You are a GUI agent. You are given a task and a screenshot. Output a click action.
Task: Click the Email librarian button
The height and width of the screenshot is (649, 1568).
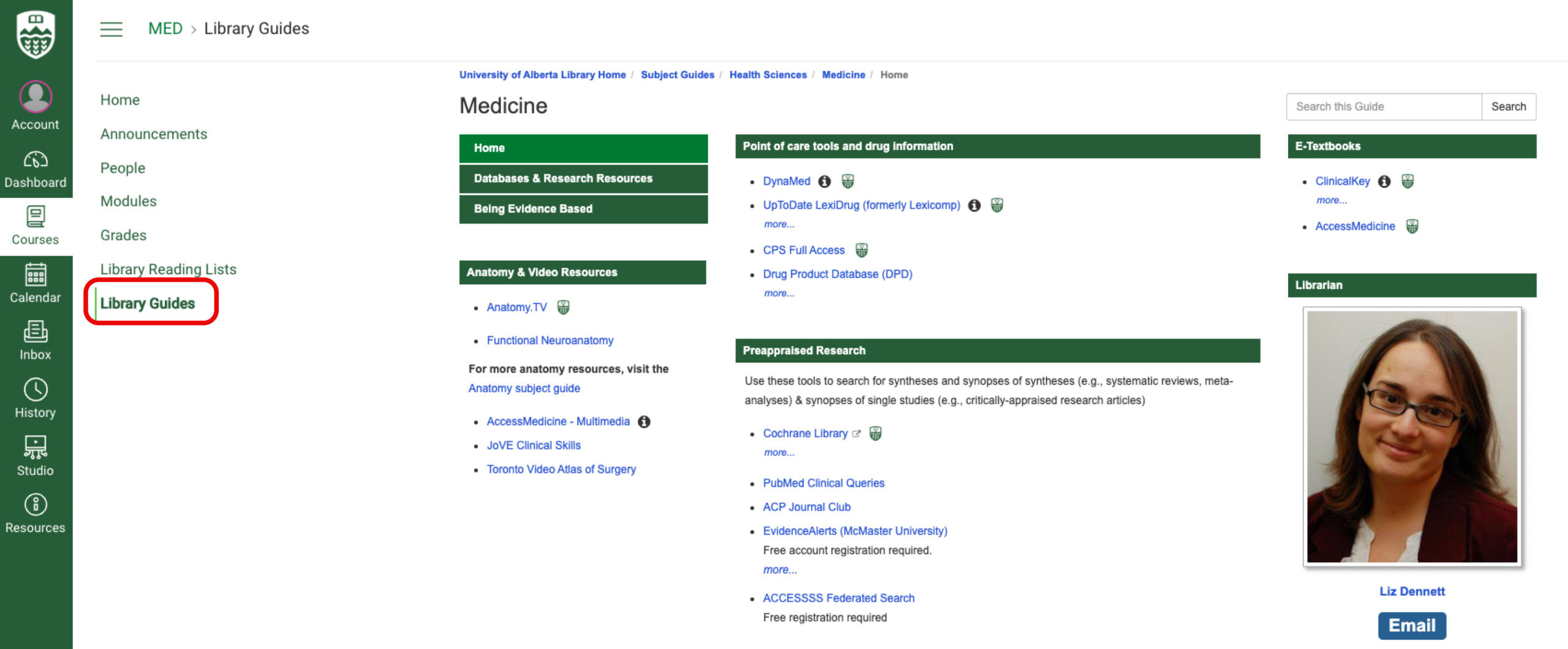[x=1412, y=625]
